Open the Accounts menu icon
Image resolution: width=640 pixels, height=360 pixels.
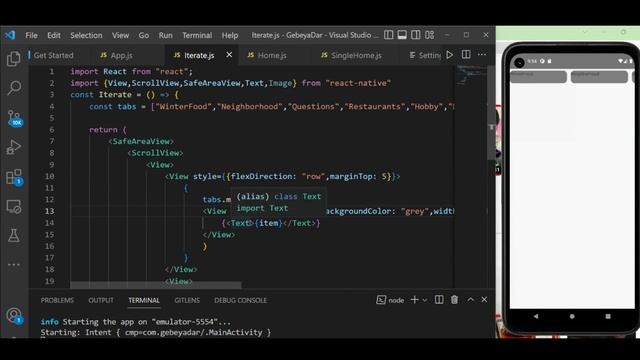[15, 316]
